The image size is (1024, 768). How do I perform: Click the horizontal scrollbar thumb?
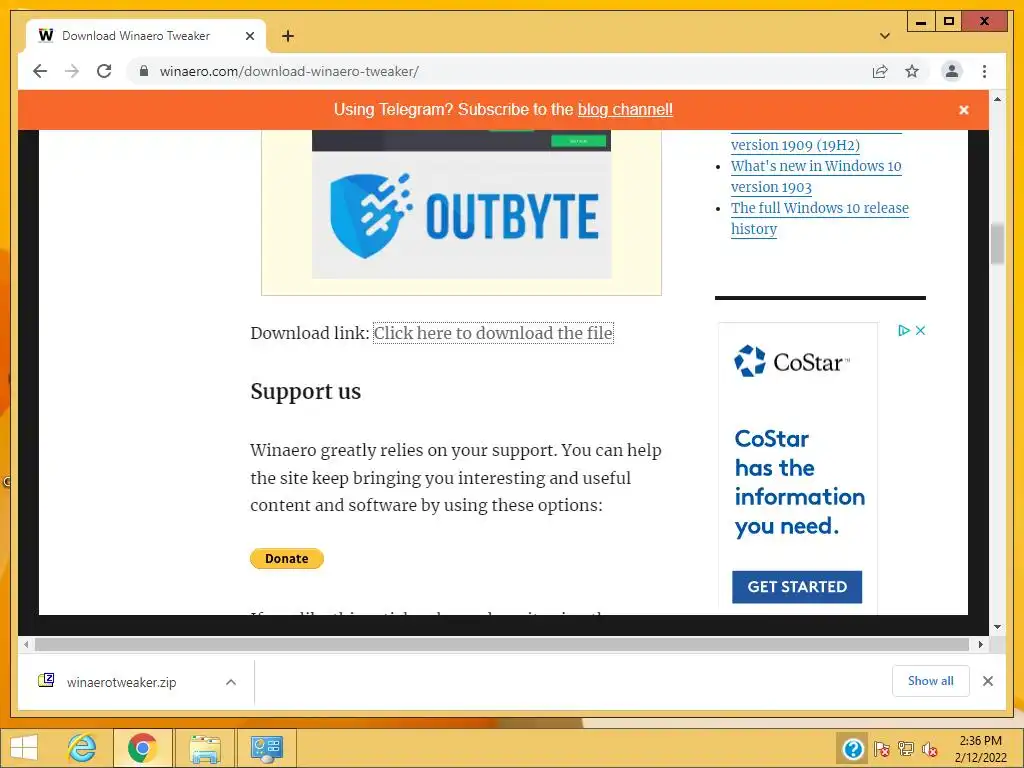tap(502, 645)
